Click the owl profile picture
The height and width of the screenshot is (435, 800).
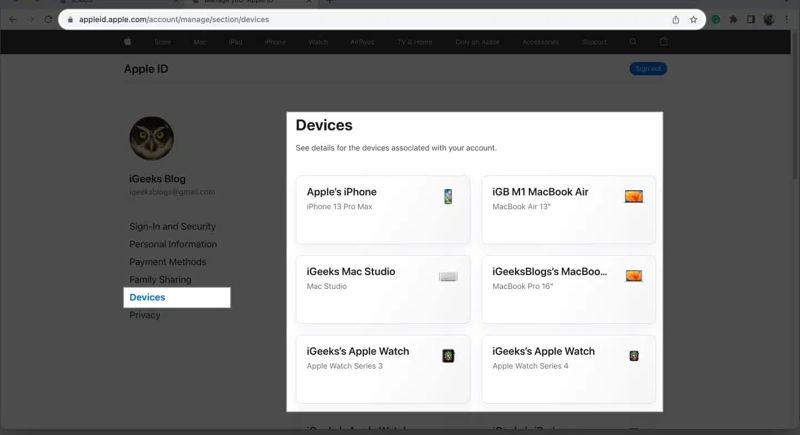(152, 138)
